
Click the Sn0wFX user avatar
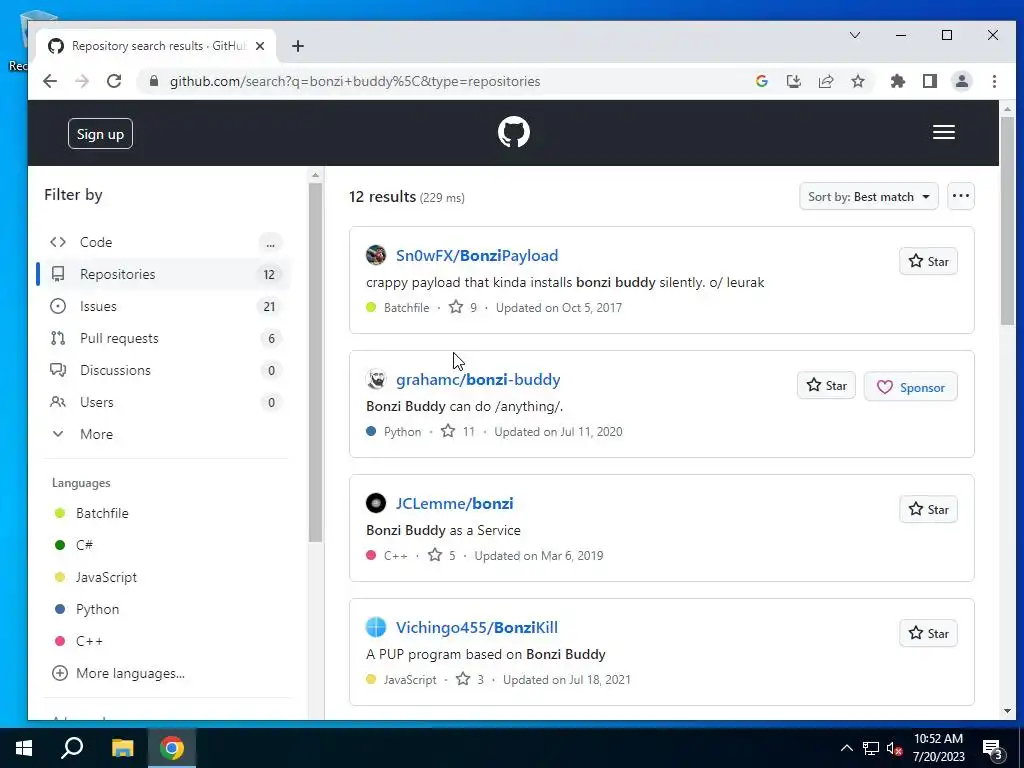click(x=376, y=255)
